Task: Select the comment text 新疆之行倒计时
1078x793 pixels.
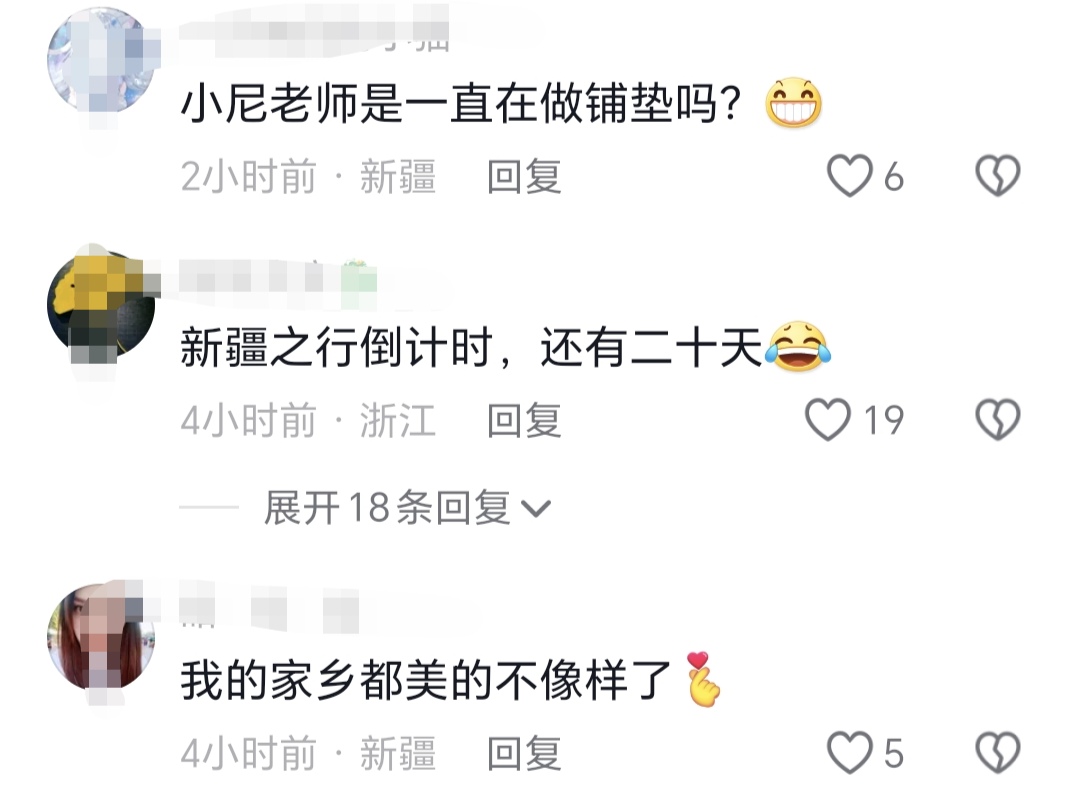Action: (x=337, y=347)
